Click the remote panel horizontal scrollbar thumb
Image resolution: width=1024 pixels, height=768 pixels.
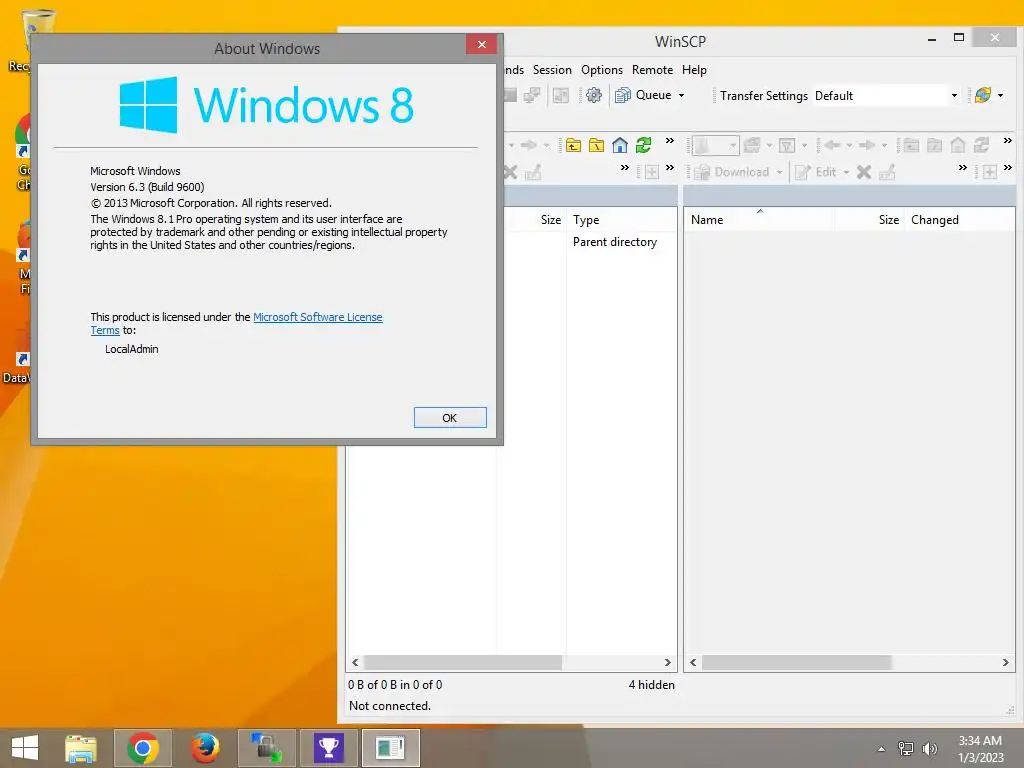point(796,662)
